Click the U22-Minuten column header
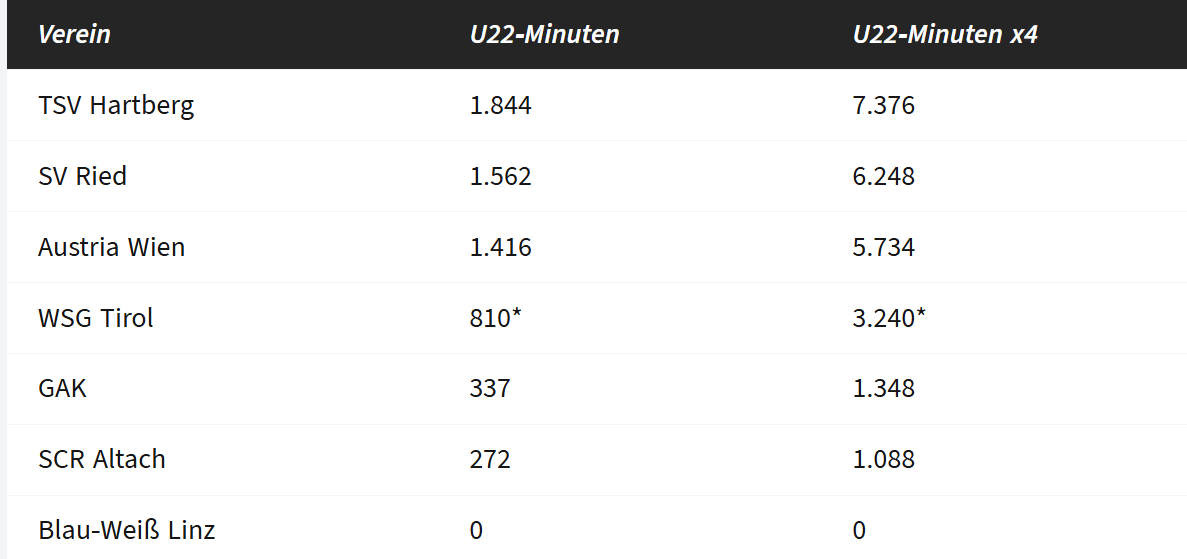Screen dimensions: 1187x559 [x=544, y=35]
